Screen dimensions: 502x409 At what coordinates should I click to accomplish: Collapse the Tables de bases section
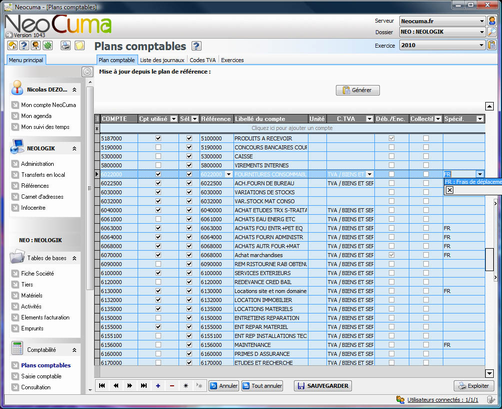click(x=74, y=258)
